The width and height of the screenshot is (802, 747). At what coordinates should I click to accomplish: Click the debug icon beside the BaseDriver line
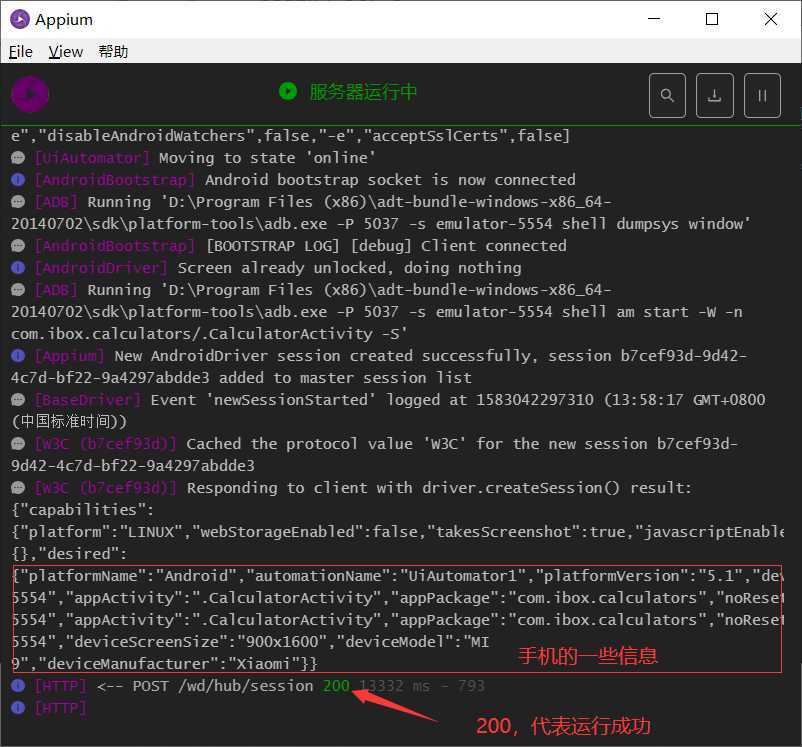tap(18, 400)
